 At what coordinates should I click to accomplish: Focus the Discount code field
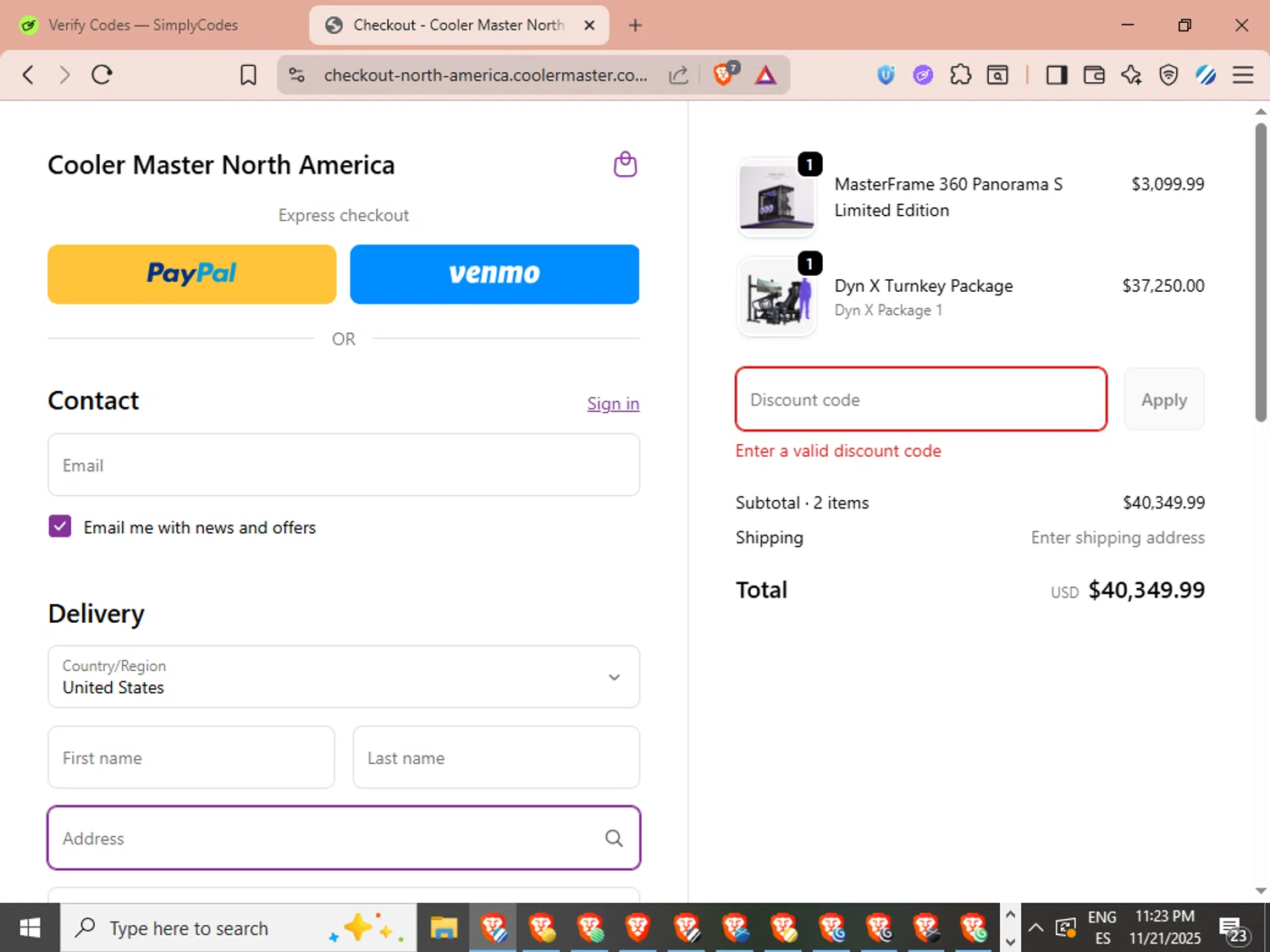[921, 399]
